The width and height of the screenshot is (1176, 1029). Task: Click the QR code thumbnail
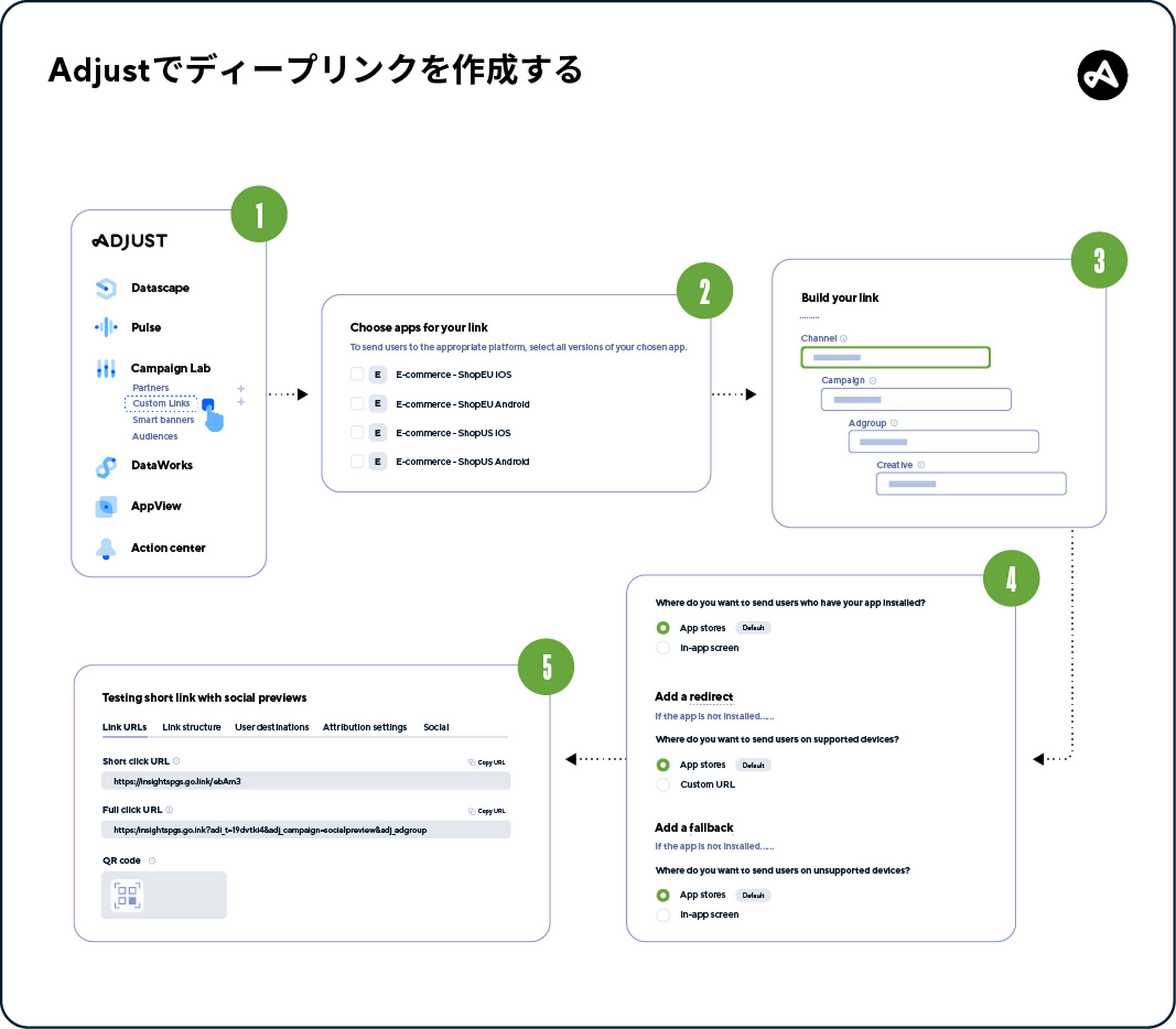tap(127, 895)
